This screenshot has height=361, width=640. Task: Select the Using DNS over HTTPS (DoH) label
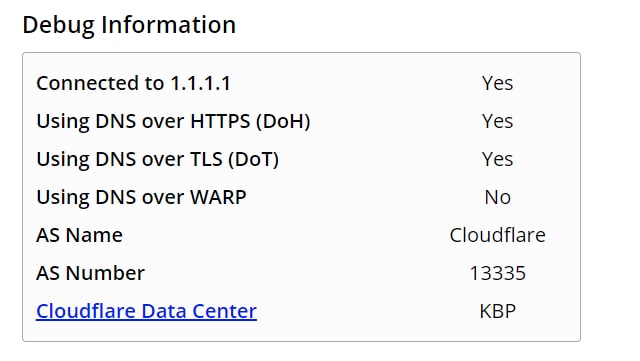pos(173,122)
